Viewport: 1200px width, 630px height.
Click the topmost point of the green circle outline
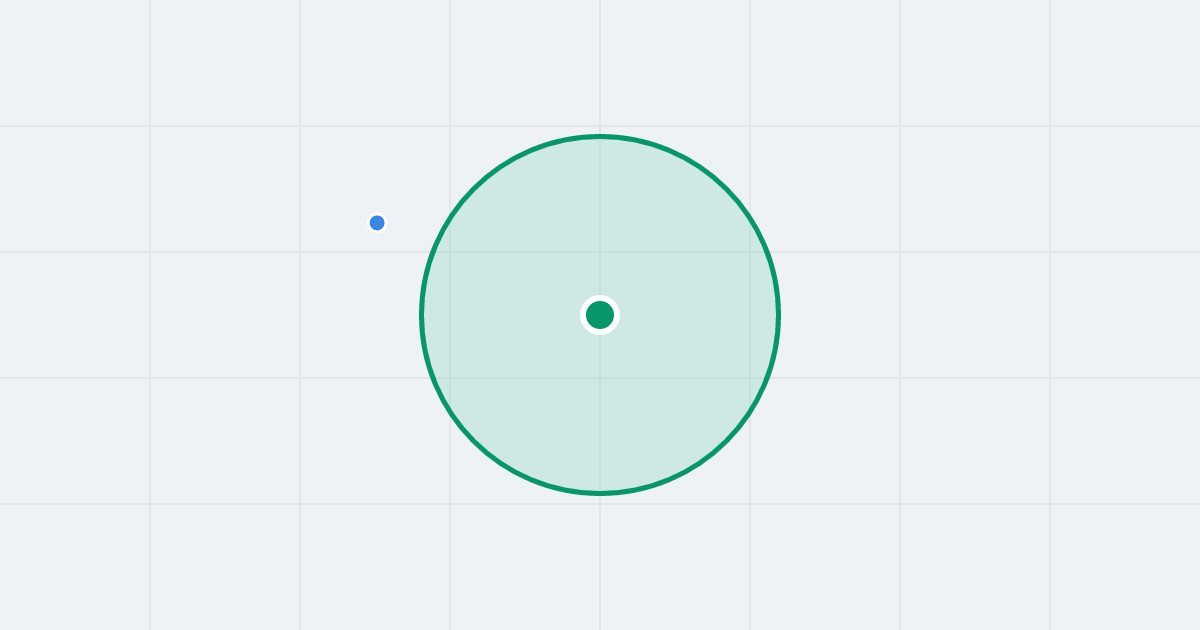600,136
